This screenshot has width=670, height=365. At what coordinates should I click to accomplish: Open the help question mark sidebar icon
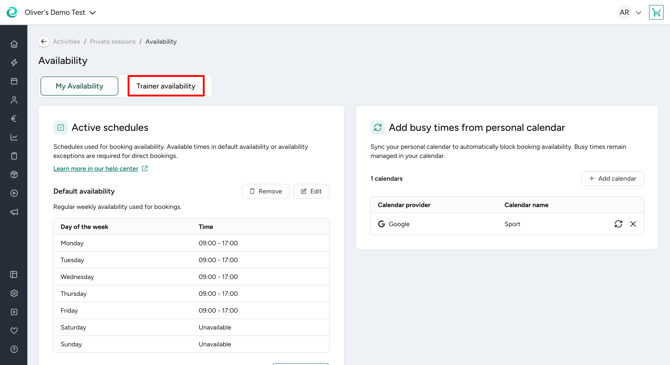(x=14, y=349)
